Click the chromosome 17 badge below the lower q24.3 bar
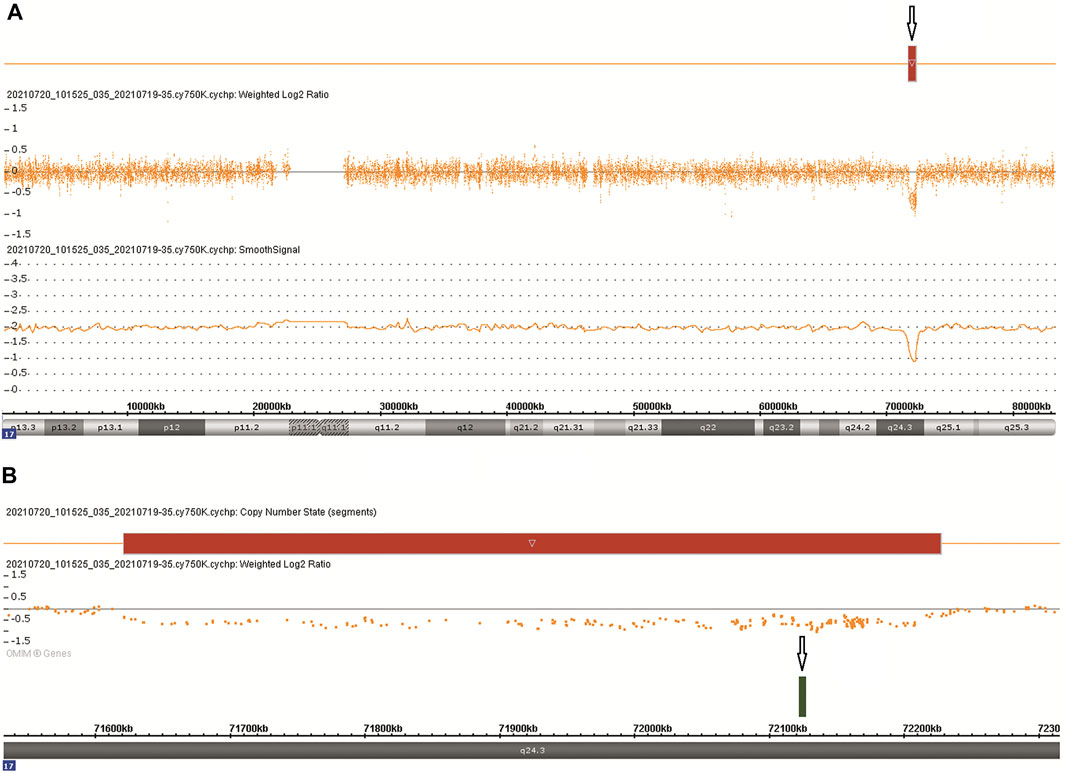 [x=9, y=766]
